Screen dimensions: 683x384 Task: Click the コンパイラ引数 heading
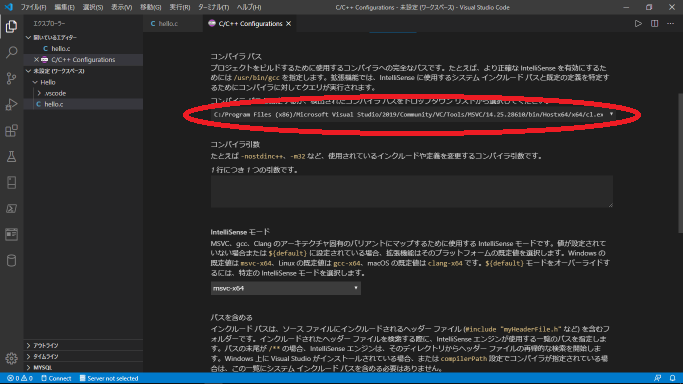click(235, 145)
